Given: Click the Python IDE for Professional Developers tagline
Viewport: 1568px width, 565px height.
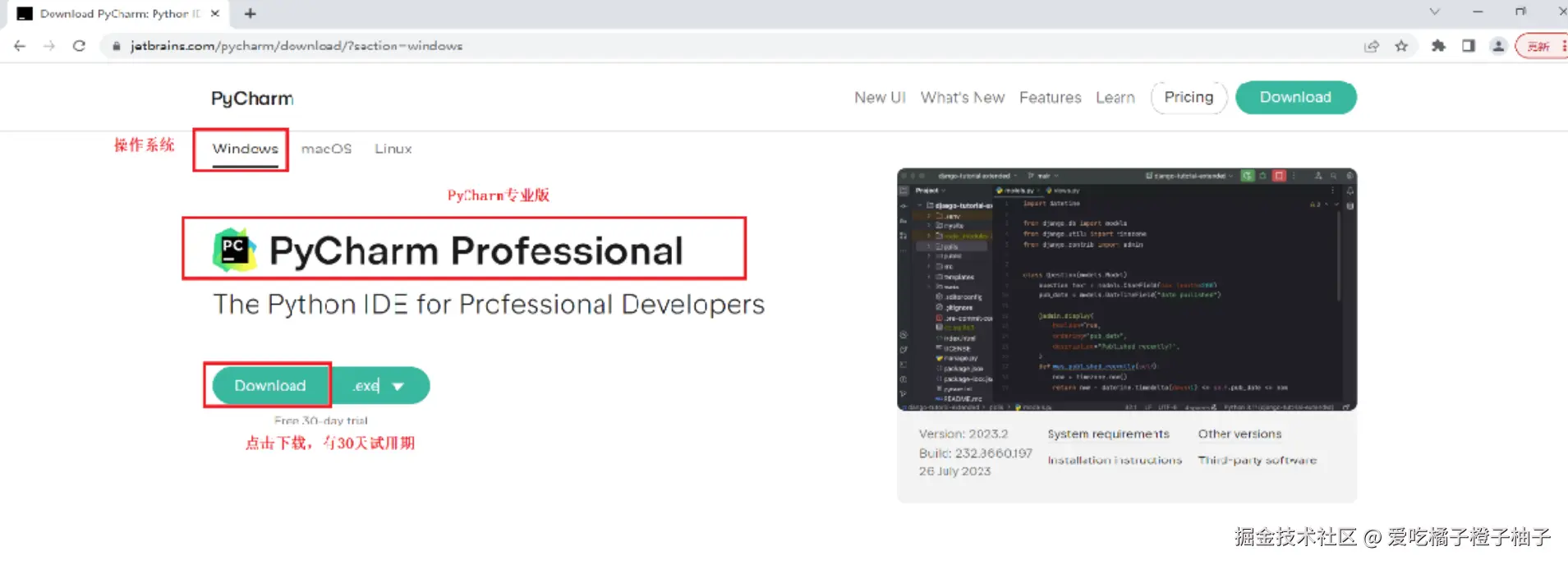Looking at the screenshot, I should [489, 305].
